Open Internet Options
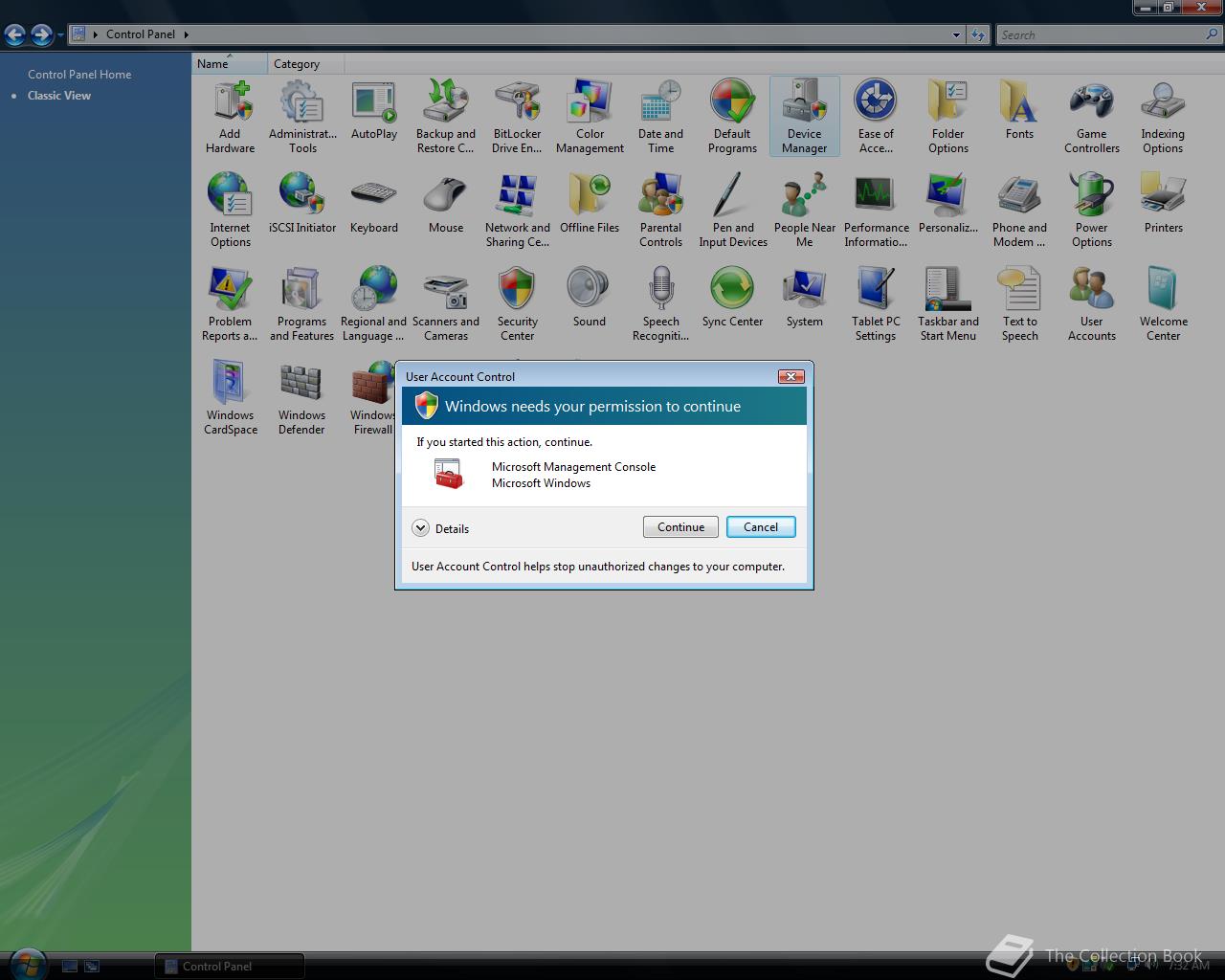Viewport: 1225px width, 980px height. (231, 211)
